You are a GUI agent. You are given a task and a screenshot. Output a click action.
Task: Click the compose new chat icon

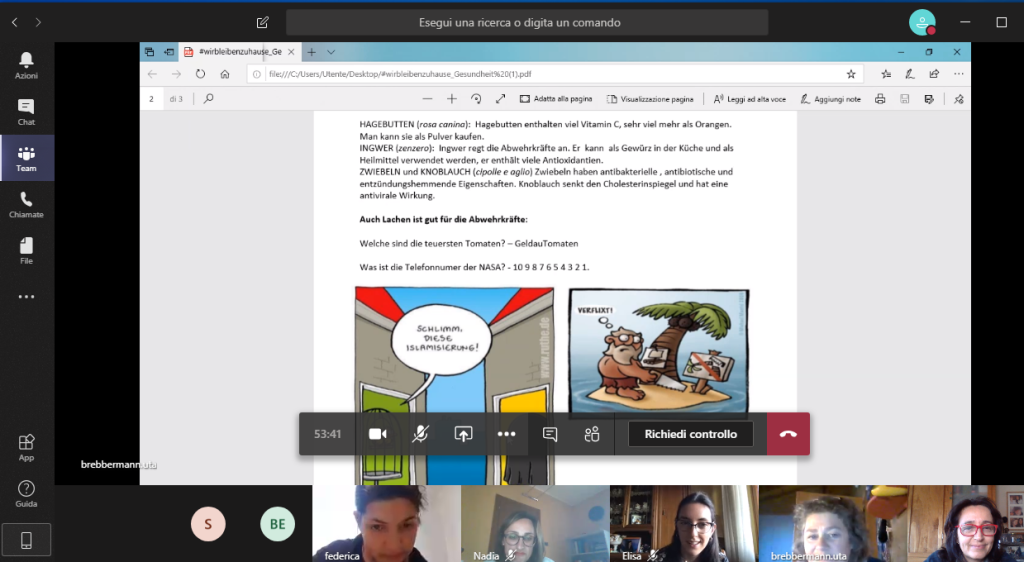263,22
